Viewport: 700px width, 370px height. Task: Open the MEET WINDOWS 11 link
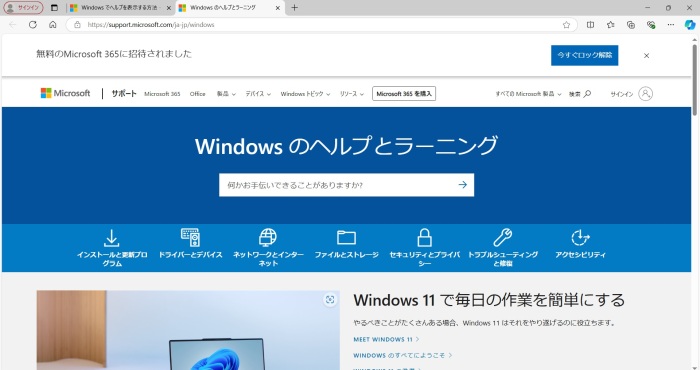[386, 339]
